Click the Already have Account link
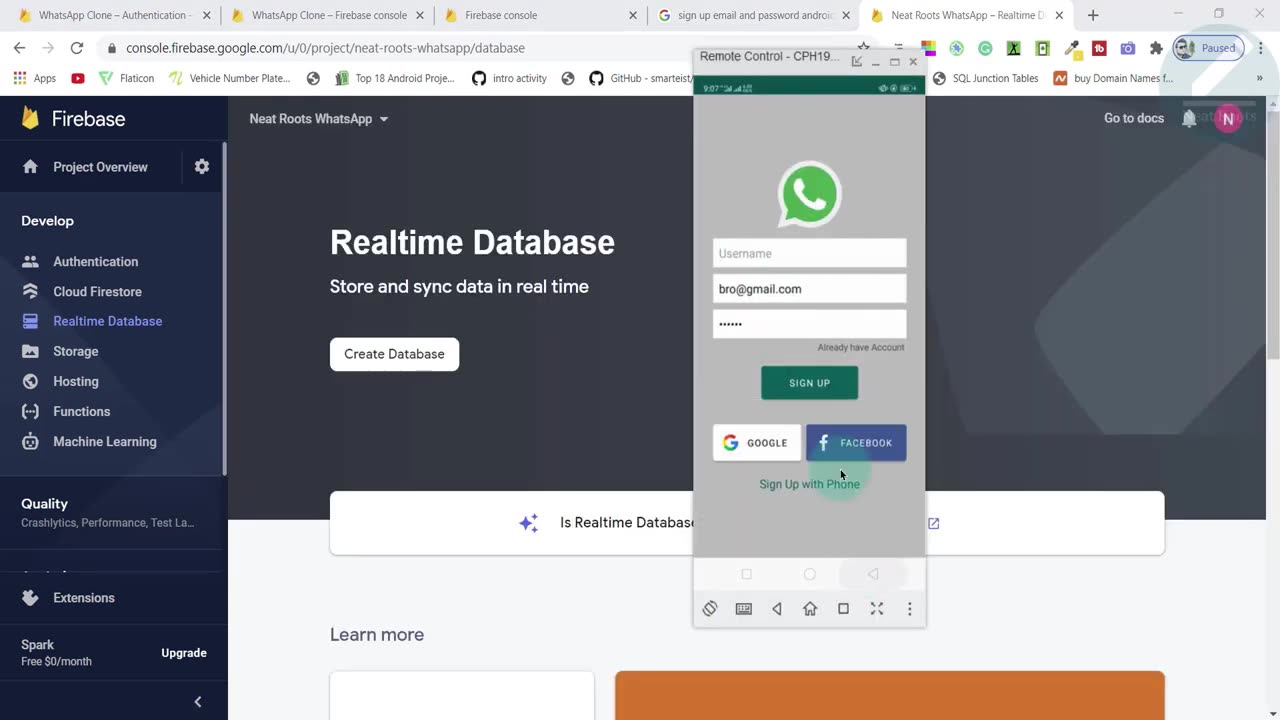The image size is (1280, 720). [x=861, y=347]
